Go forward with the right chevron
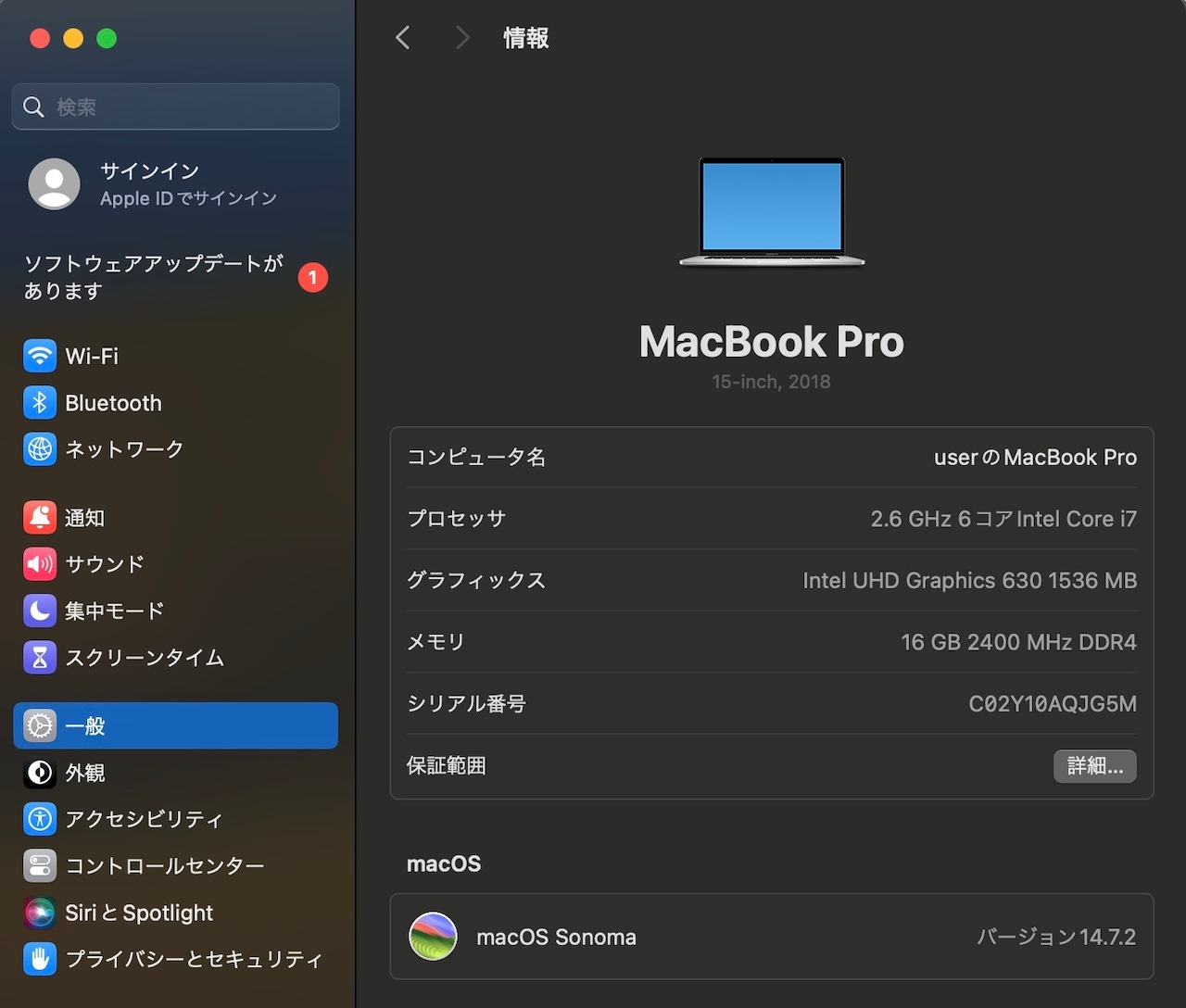 click(x=462, y=38)
